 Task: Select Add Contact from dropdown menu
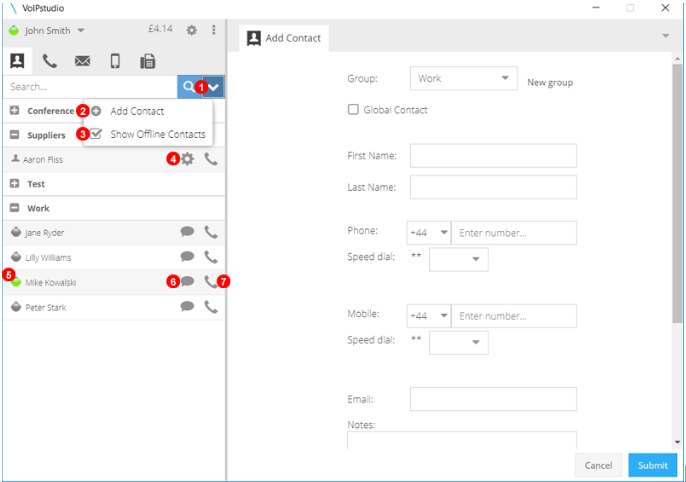[136, 111]
